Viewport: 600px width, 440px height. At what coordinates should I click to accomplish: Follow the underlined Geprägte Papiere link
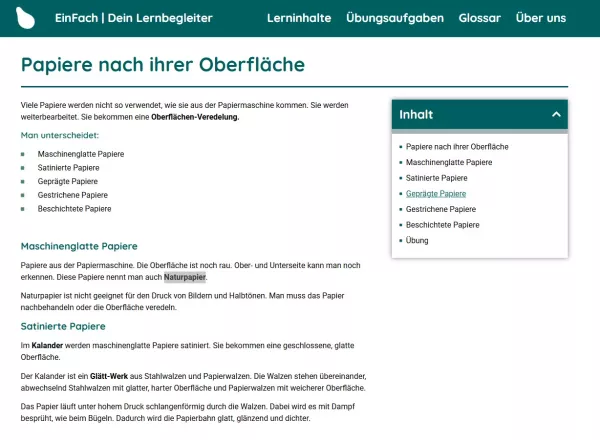[x=436, y=194]
